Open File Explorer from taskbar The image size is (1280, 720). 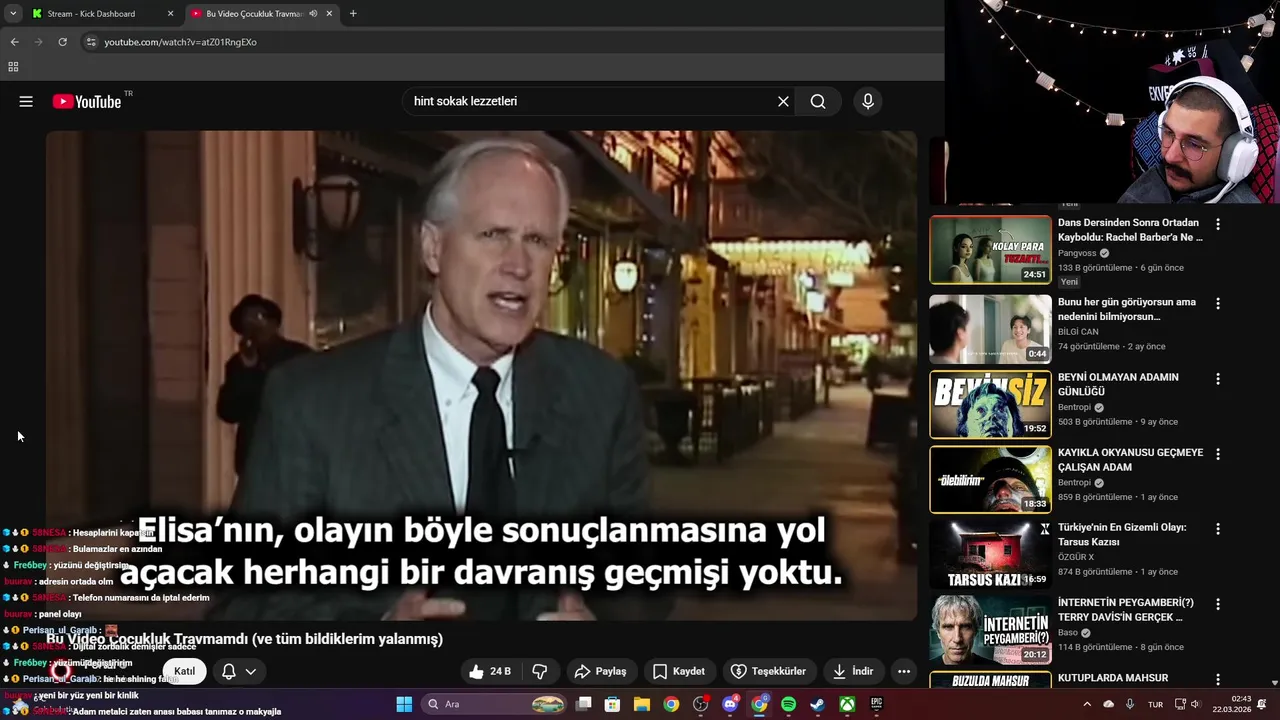coord(642,704)
